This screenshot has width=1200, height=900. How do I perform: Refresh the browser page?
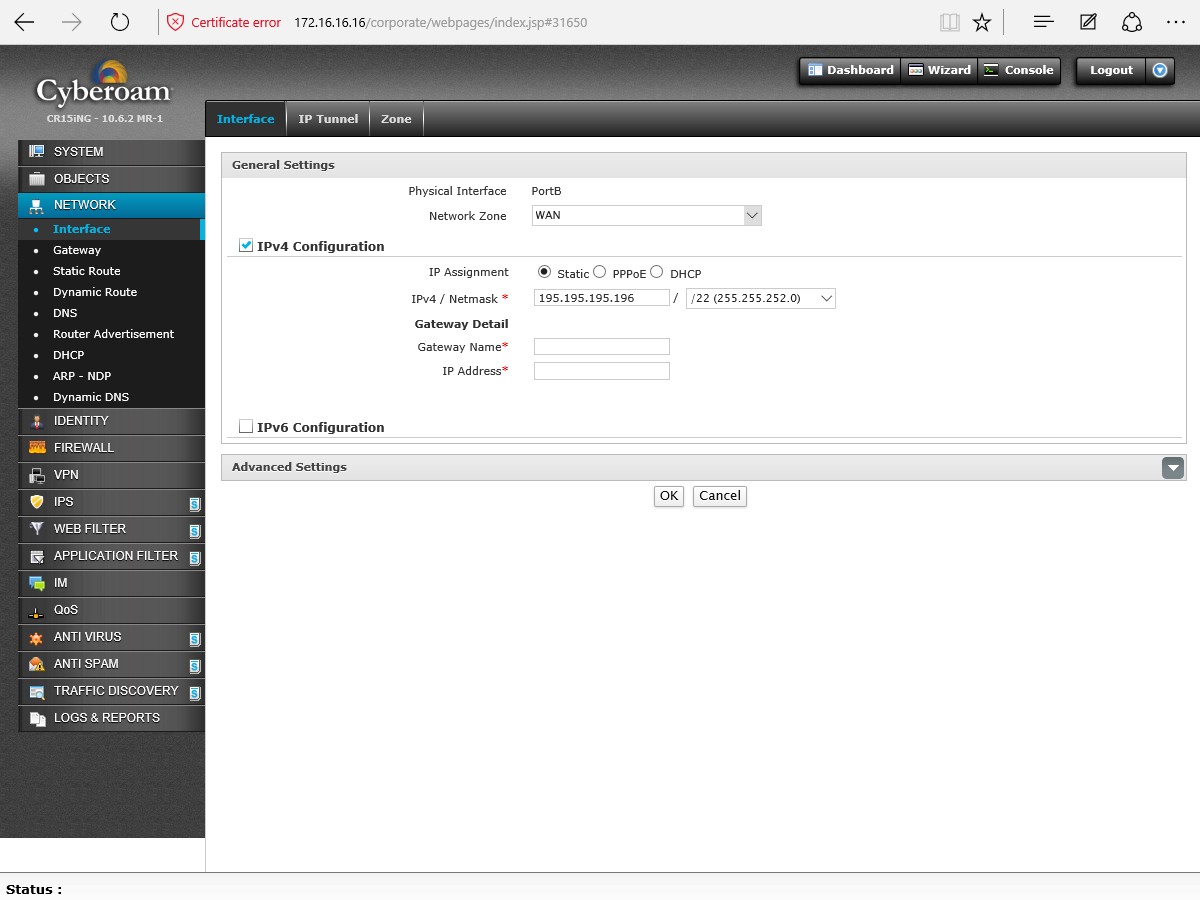(x=120, y=22)
